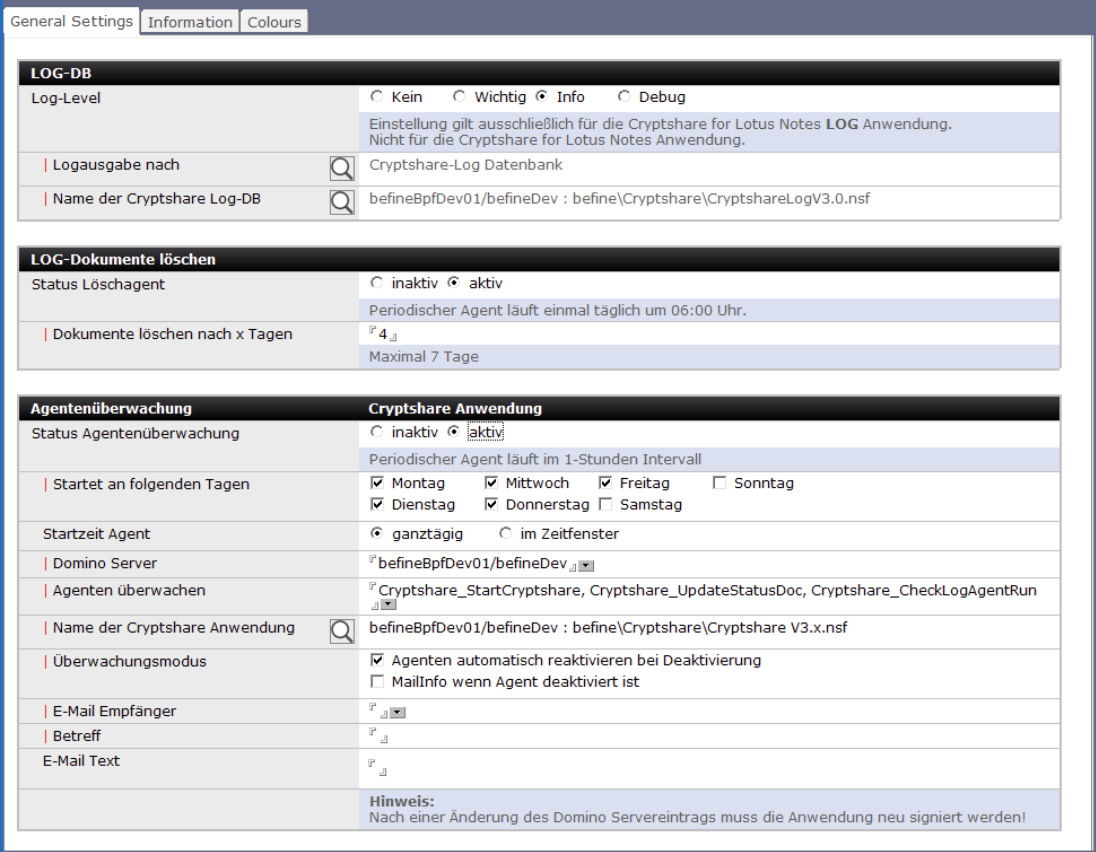Select ganztägig start time option

[x=377, y=533]
